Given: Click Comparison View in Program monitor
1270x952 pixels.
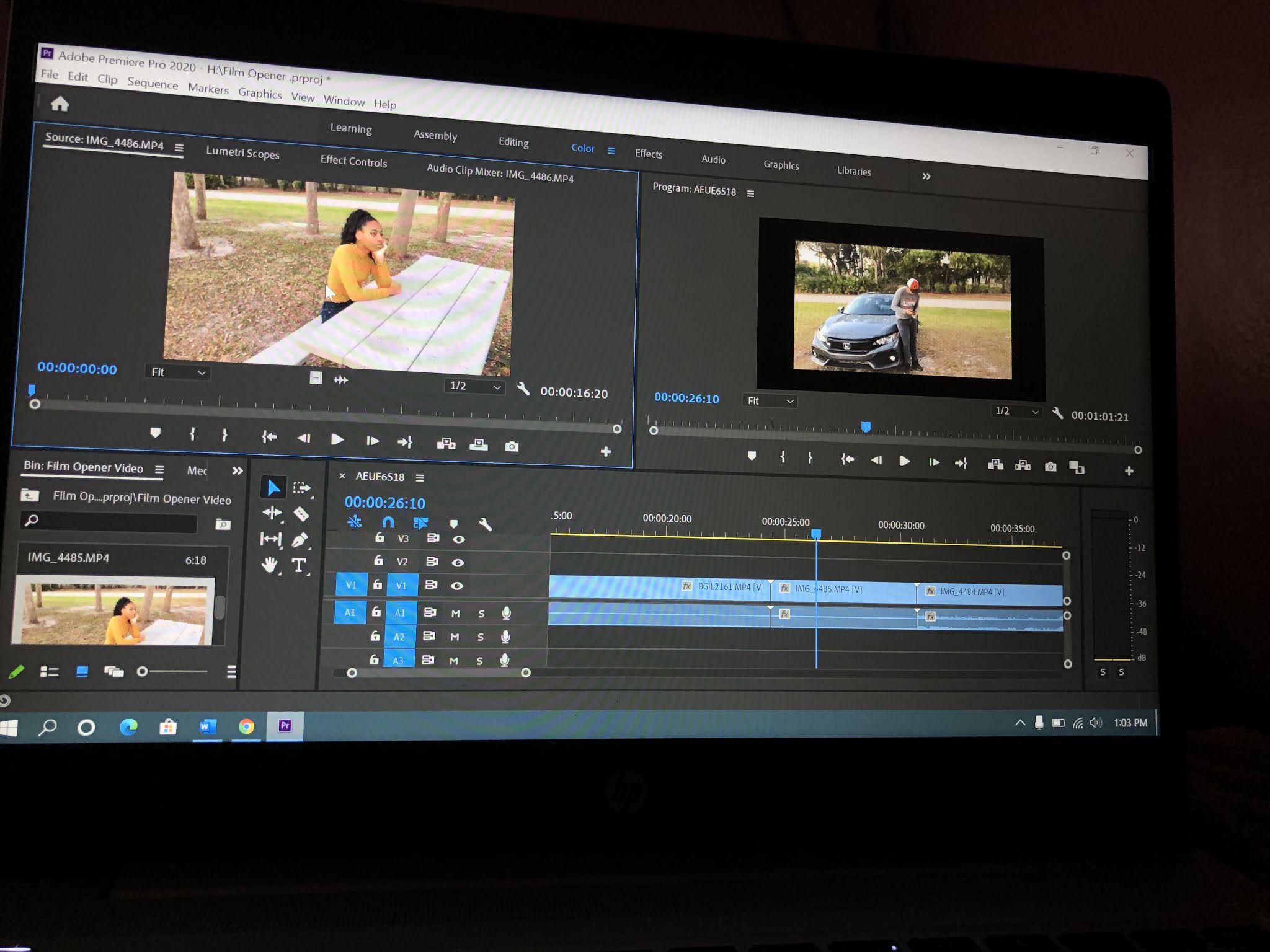Looking at the screenshot, I should click(x=1077, y=467).
